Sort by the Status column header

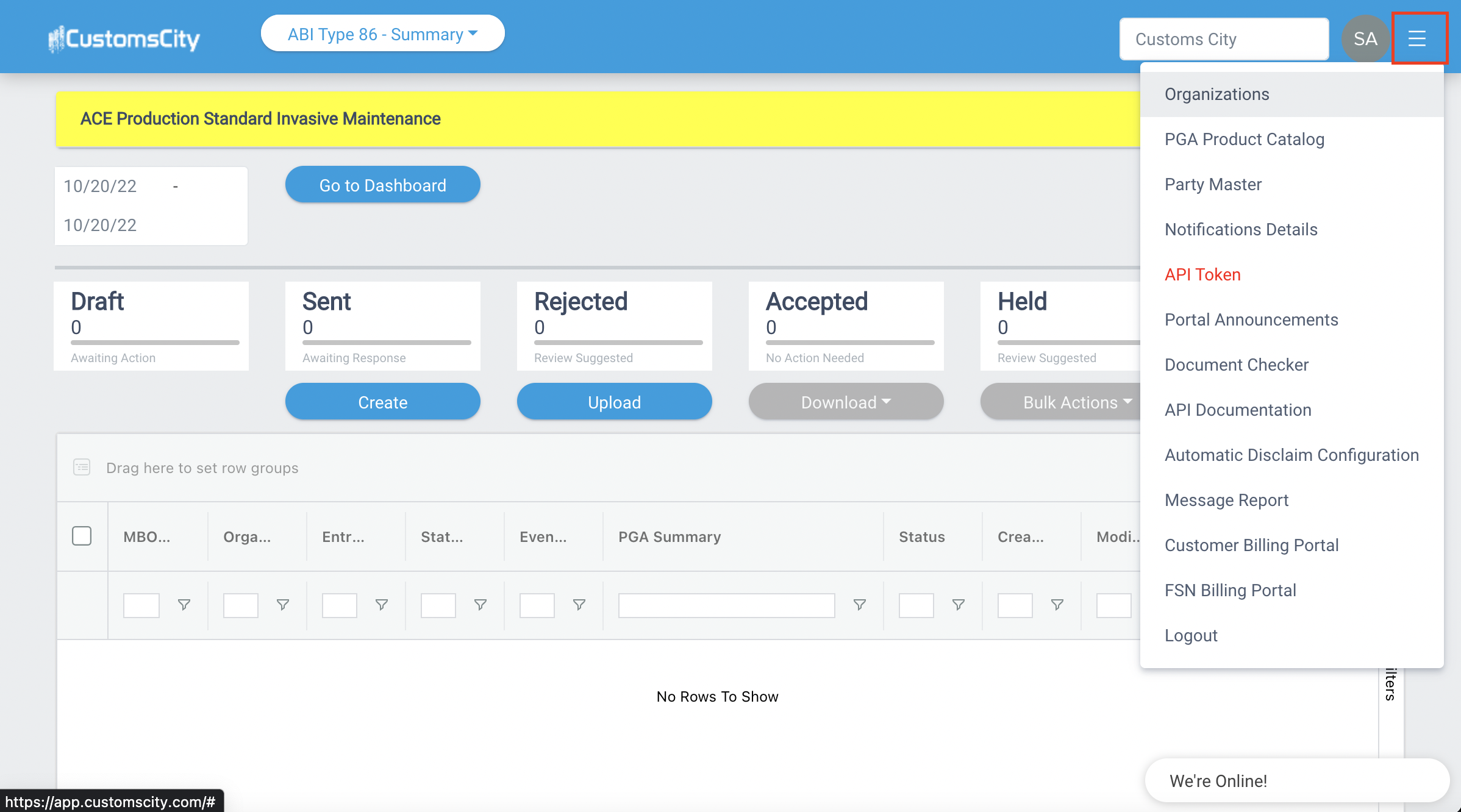click(921, 536)
